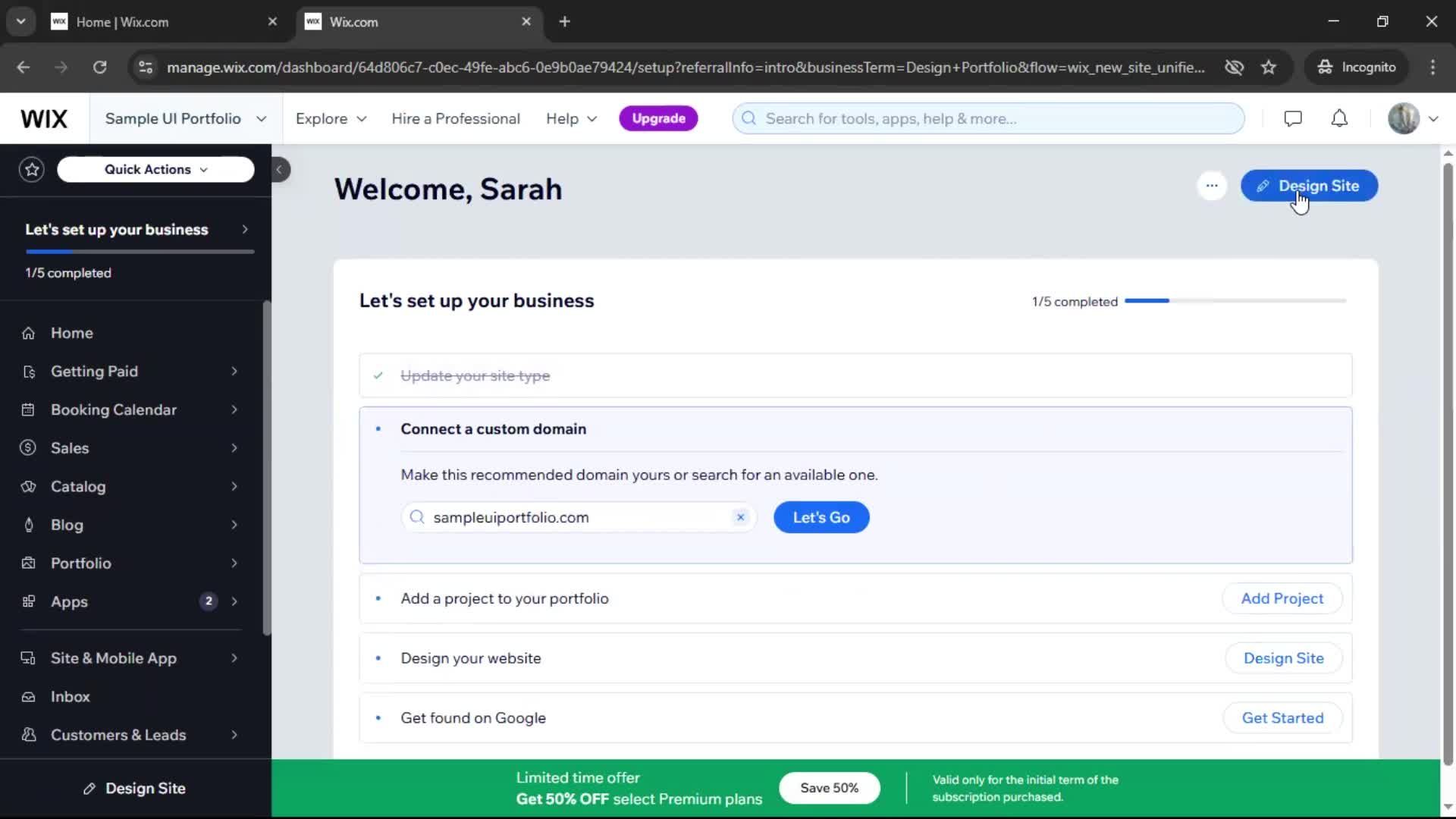The width and height of the screenshot is (1456, 819).
Task: Expand the Catalog submenu arrow
Action: pos(234,487)
